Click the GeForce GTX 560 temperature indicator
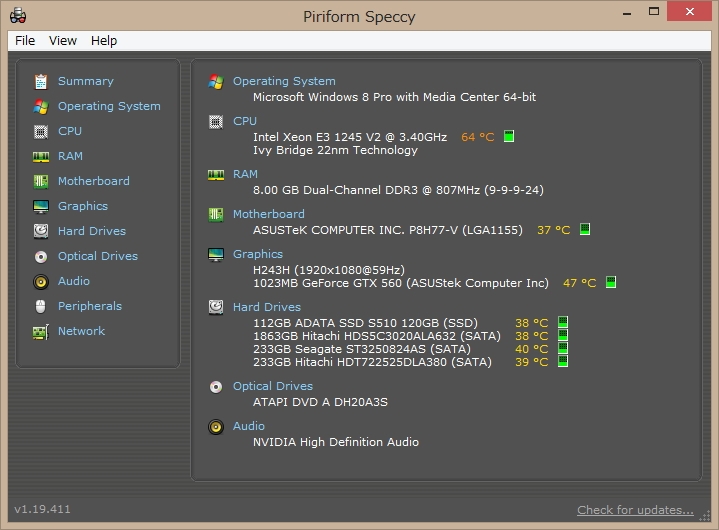 pyautogui.click(x=610, y=283)
